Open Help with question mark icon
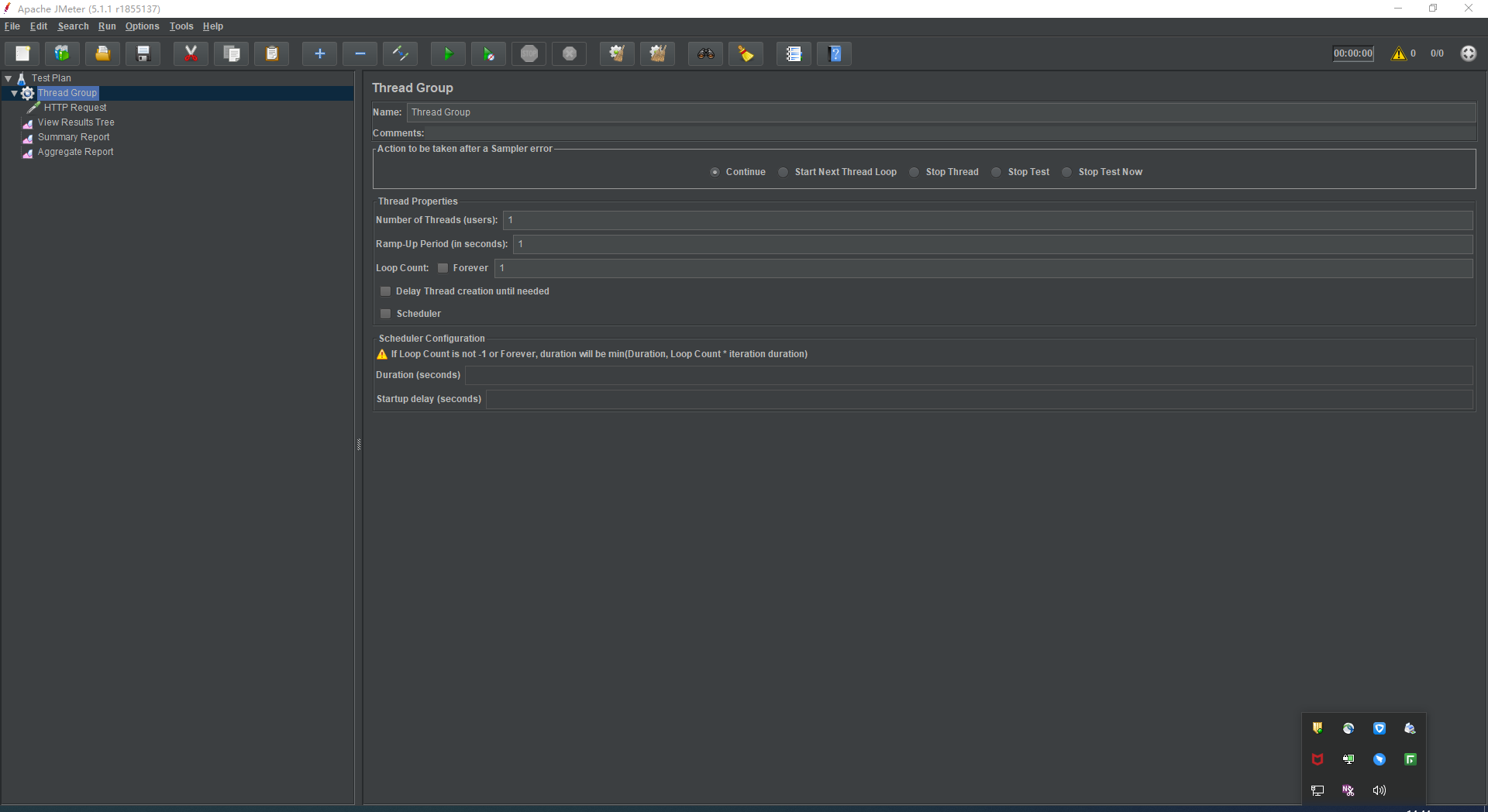The width and height of the screenshot is (1488, 812). (834, 53)
